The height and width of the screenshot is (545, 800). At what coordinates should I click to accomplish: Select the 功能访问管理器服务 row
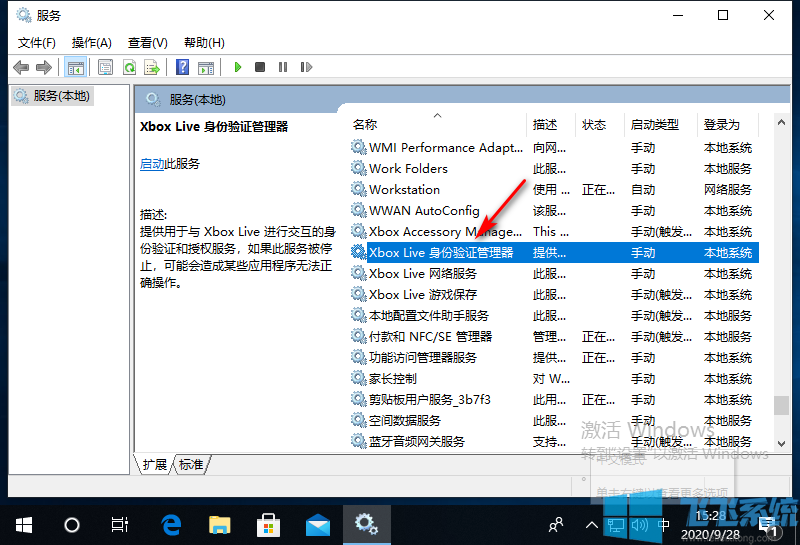click(x=555, y=358)
